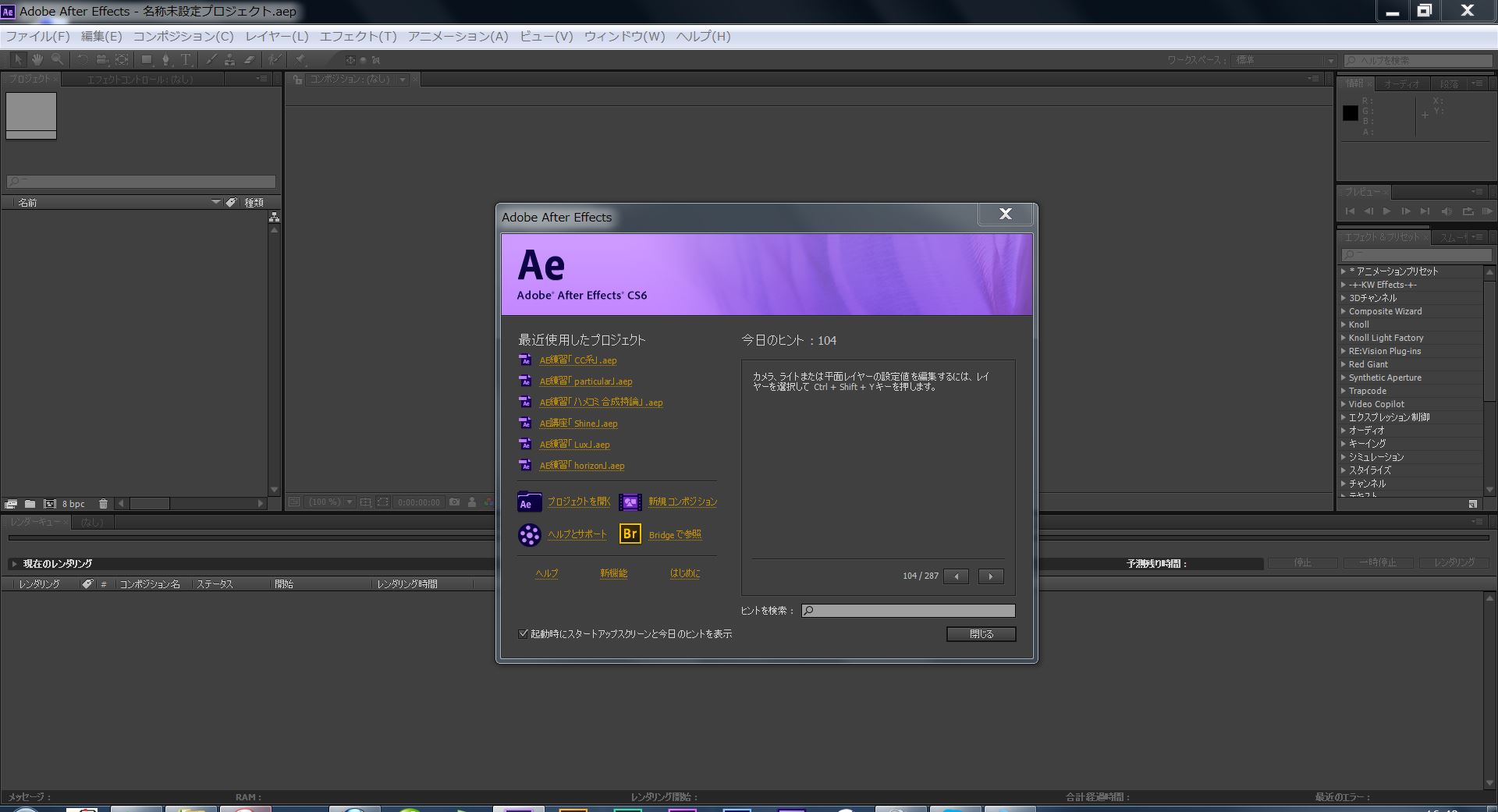The image size is (1498, 812).
Task: Toggle world axis mode in toolbar
Action: 363,60
